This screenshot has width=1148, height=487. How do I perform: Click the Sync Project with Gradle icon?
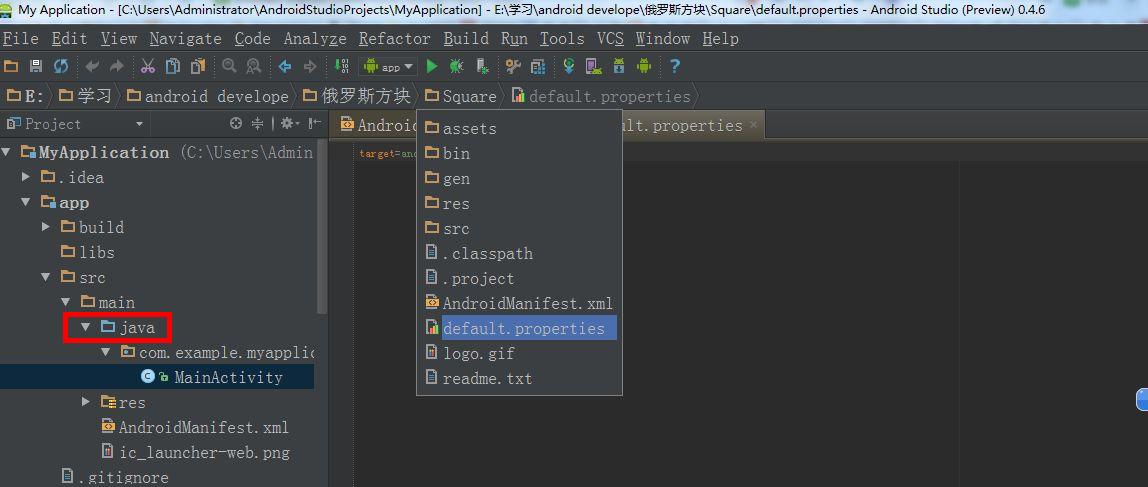tap(569, 67)
